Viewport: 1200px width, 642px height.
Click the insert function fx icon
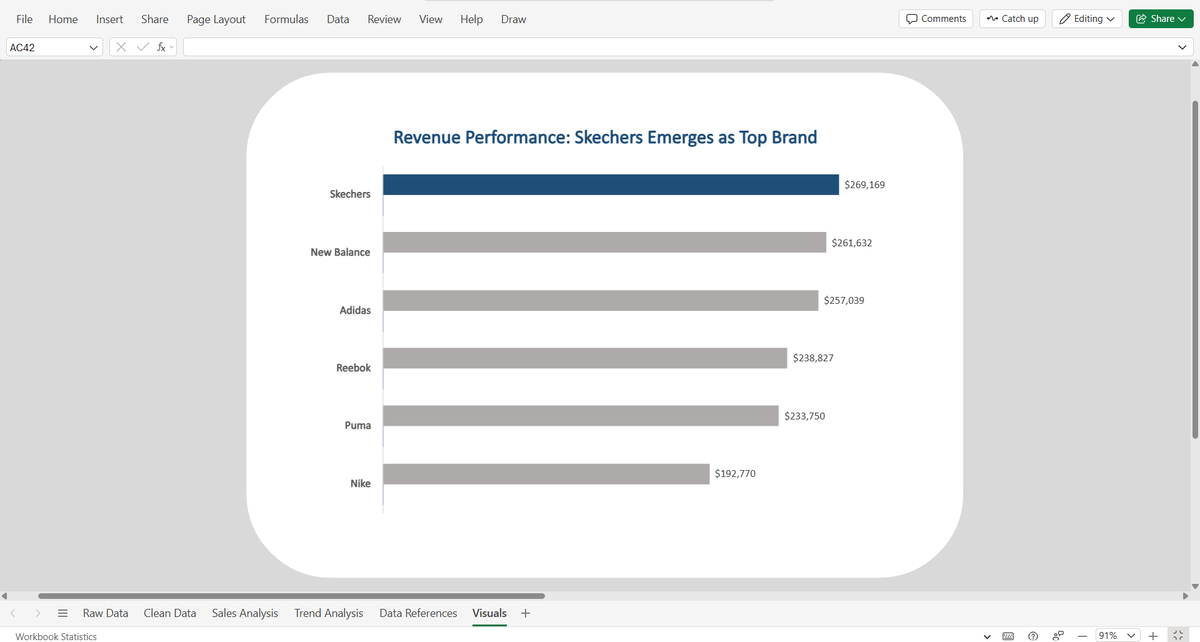tap(162, 47)
